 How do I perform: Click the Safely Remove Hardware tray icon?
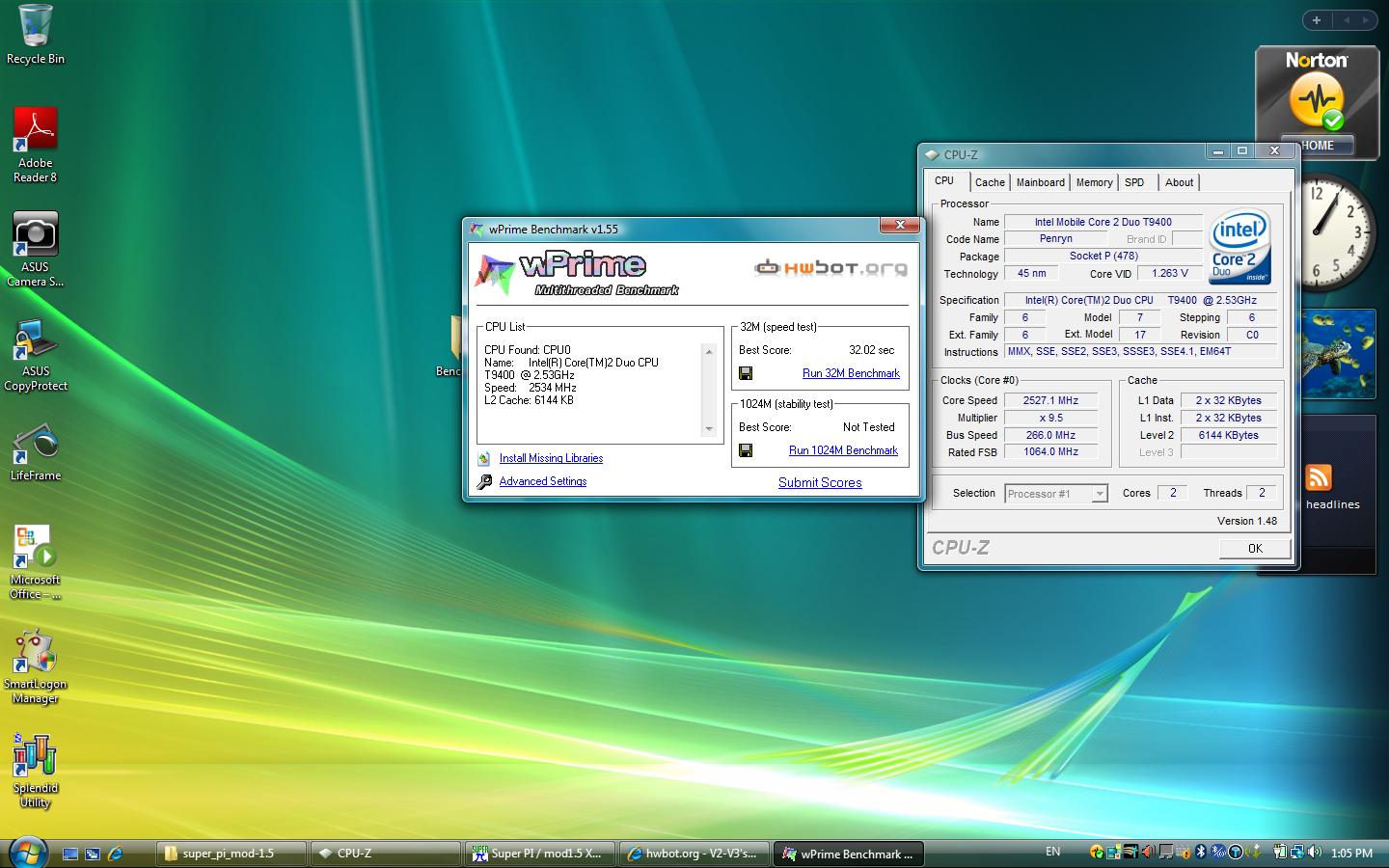(1255, 853)
